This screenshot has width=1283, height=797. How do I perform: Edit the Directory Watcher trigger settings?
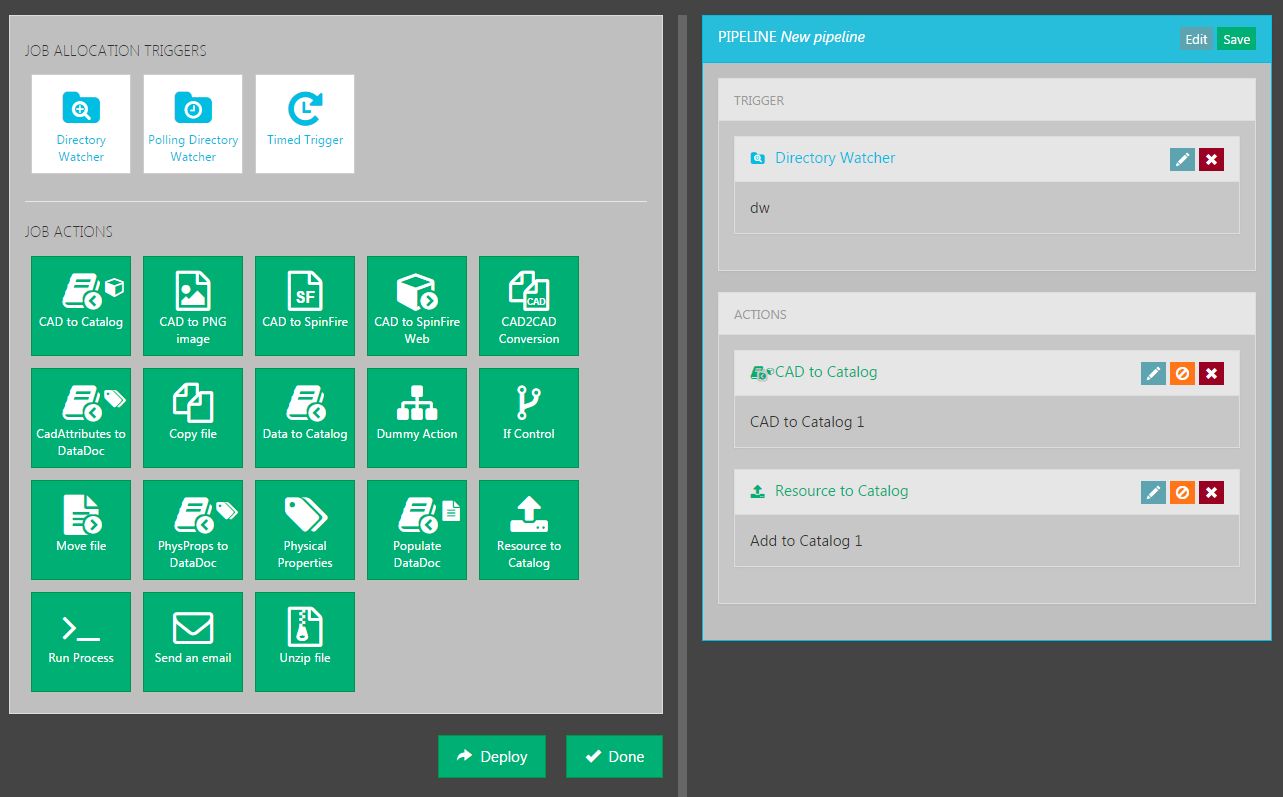tap(1182, 160)
